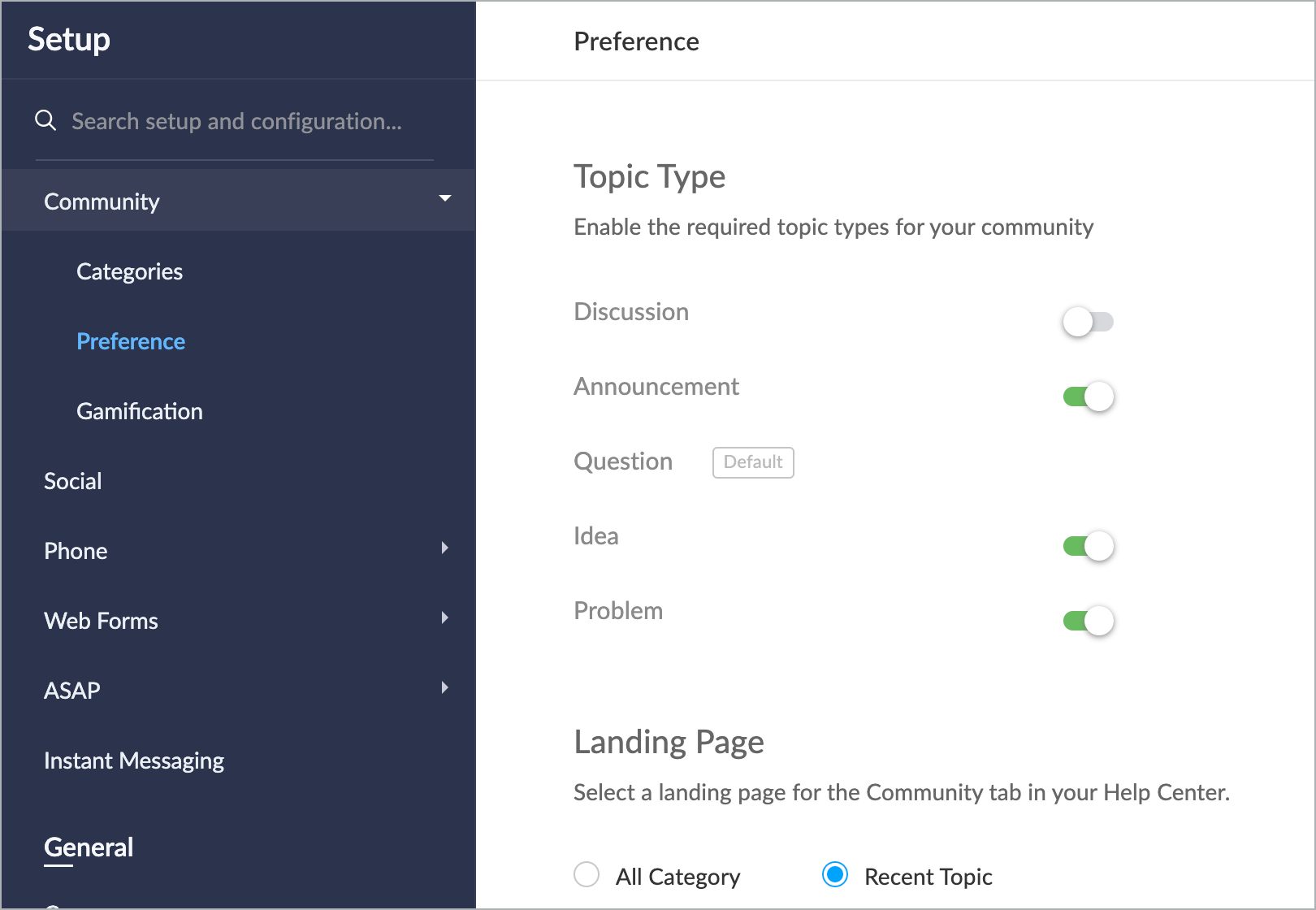Click the Default badge beside Question
The image size is (1316, 910).
coord(752,462)
